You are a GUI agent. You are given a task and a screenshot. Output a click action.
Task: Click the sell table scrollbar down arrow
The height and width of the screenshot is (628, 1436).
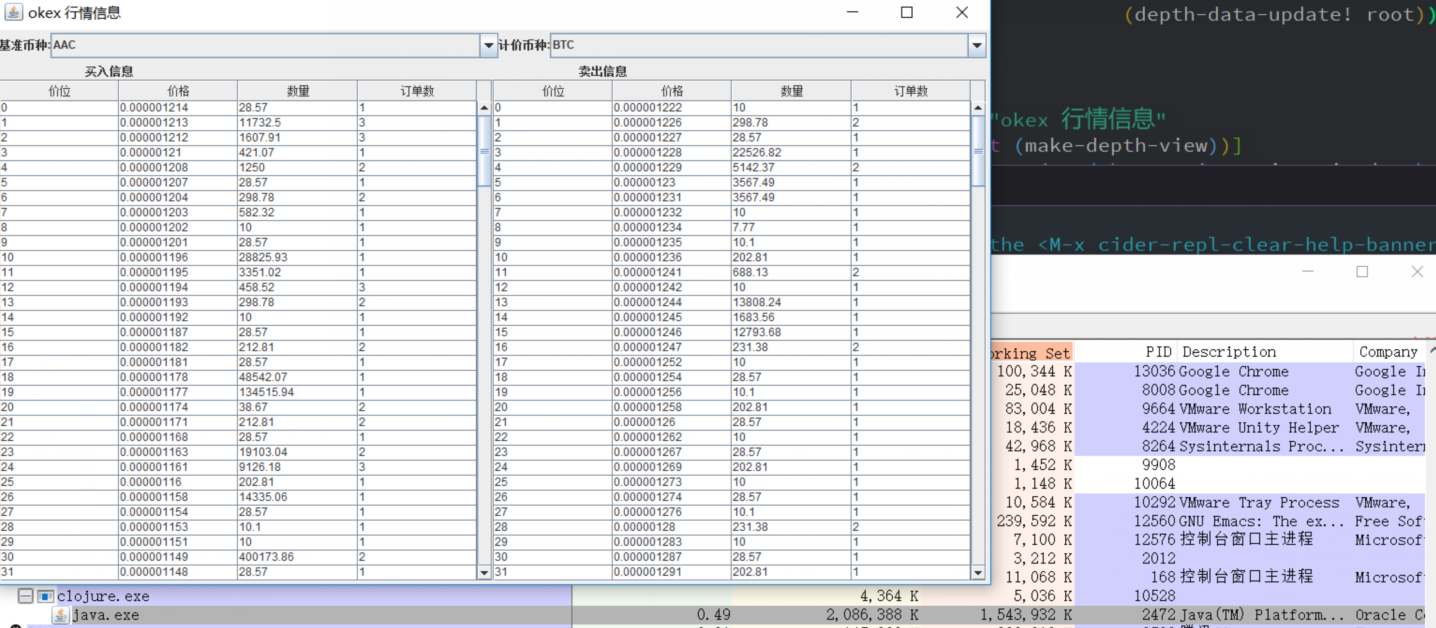click(x=979, y=573)
